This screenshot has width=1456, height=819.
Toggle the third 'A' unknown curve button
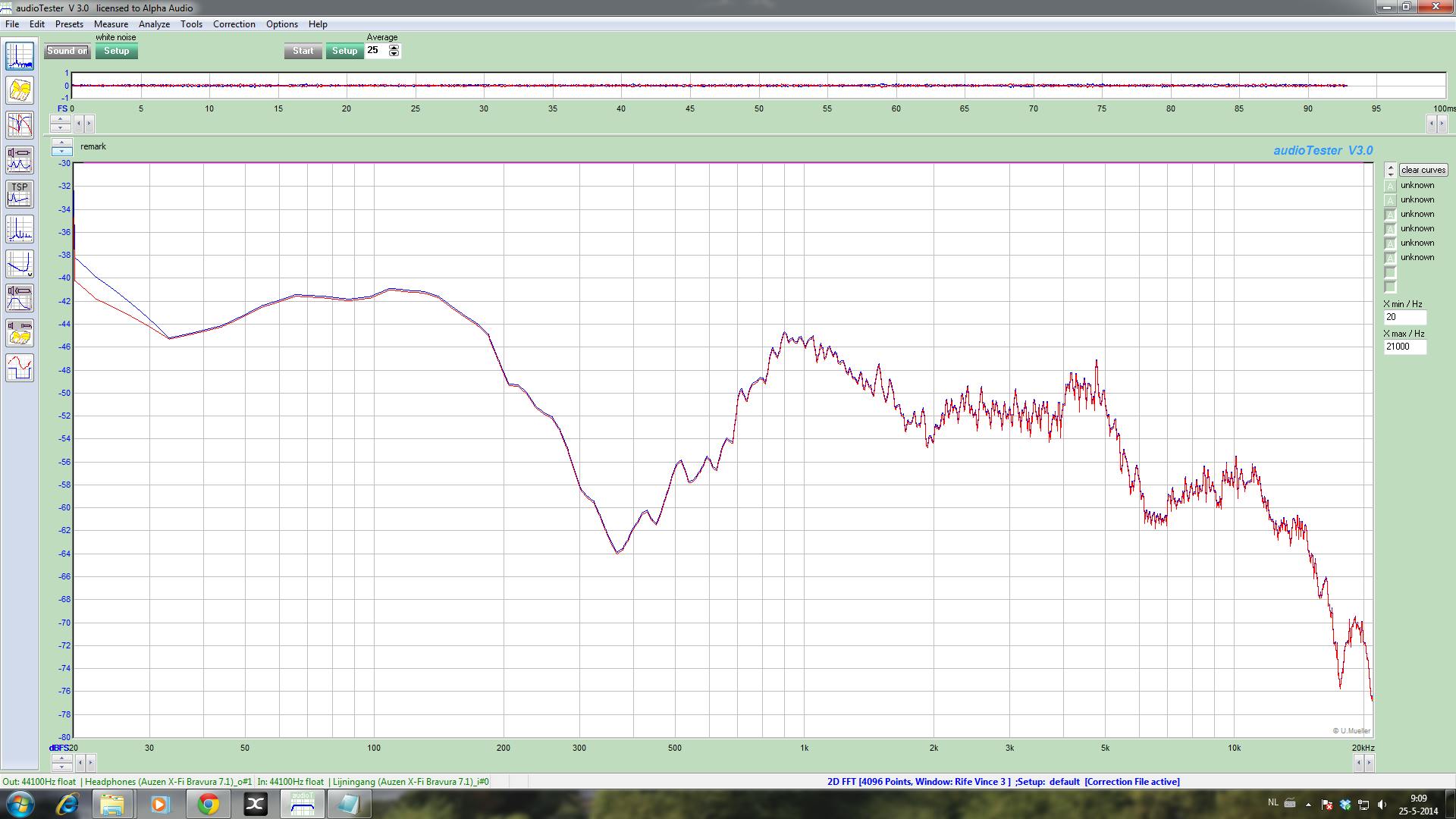pos(1390,215)
